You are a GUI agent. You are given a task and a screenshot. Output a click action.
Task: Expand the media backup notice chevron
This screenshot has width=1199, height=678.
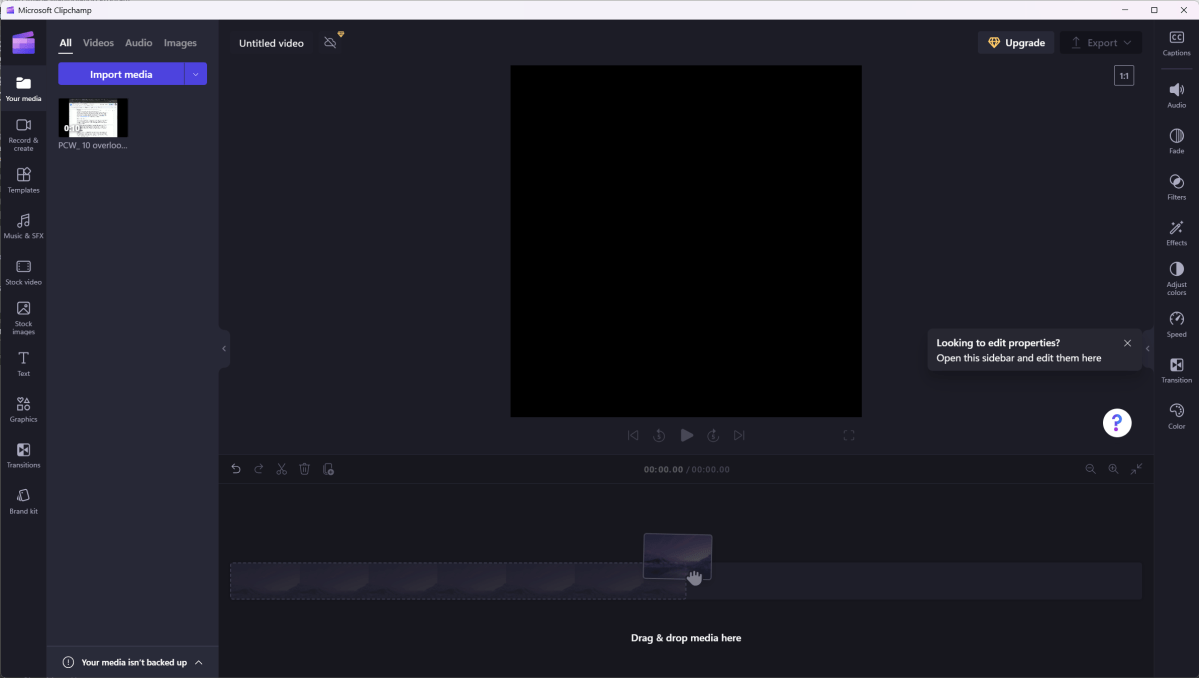point(199,662)
